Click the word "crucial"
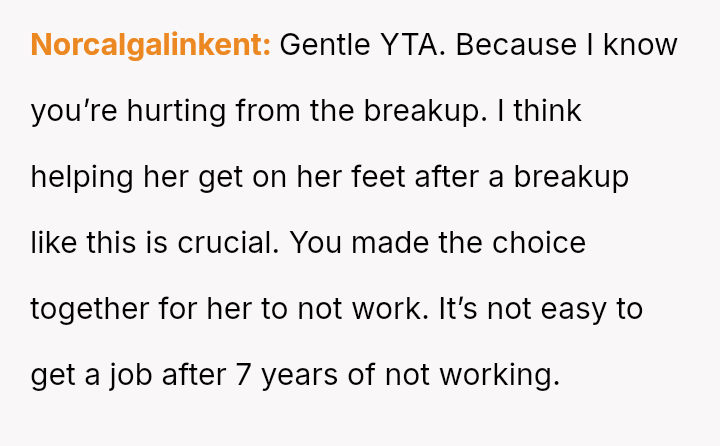The height and width of the screenshot is (446, 720). coord(224,243)
